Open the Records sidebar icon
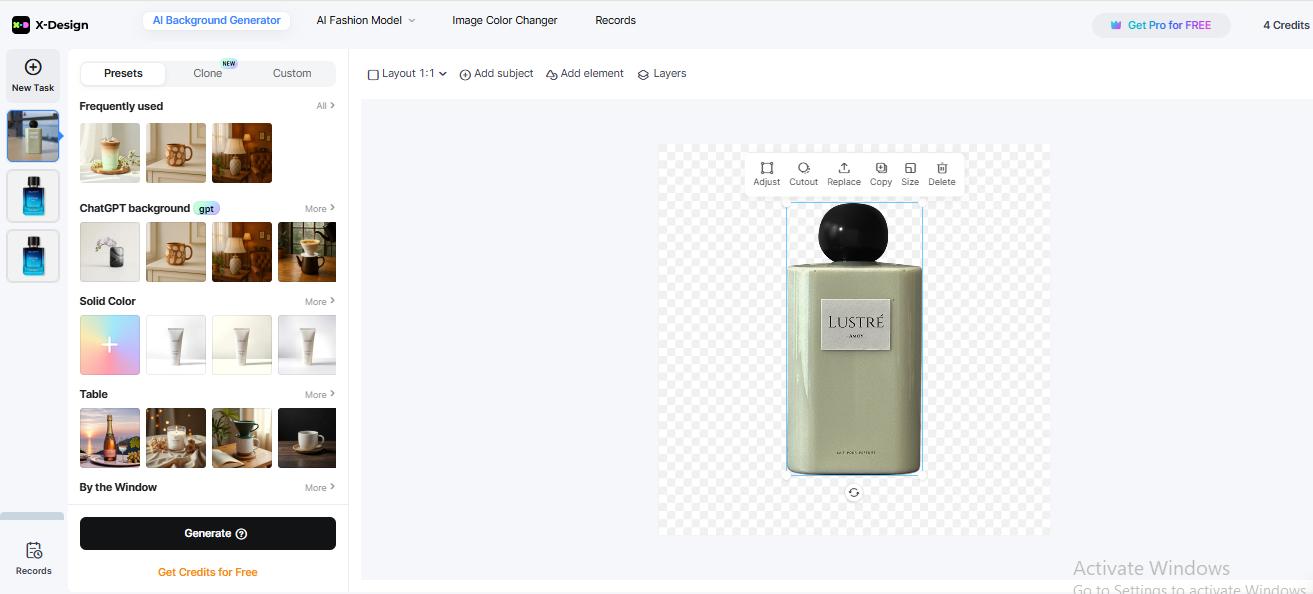This screenshot has width=1313, height=594. [33, 558]
